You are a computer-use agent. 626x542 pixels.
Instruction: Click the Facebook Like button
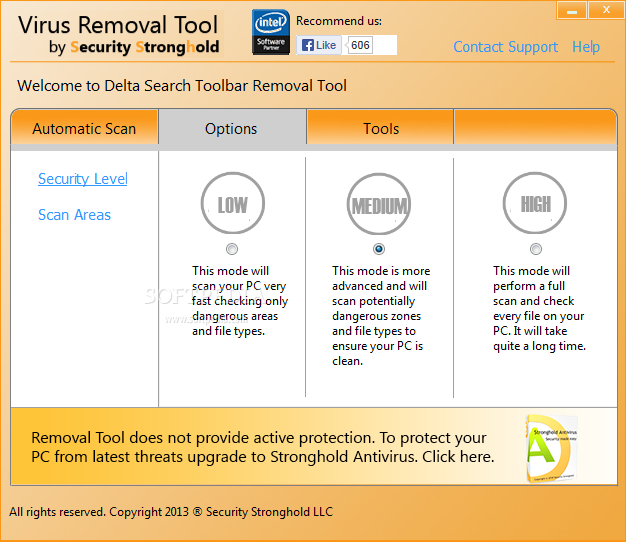319,45
